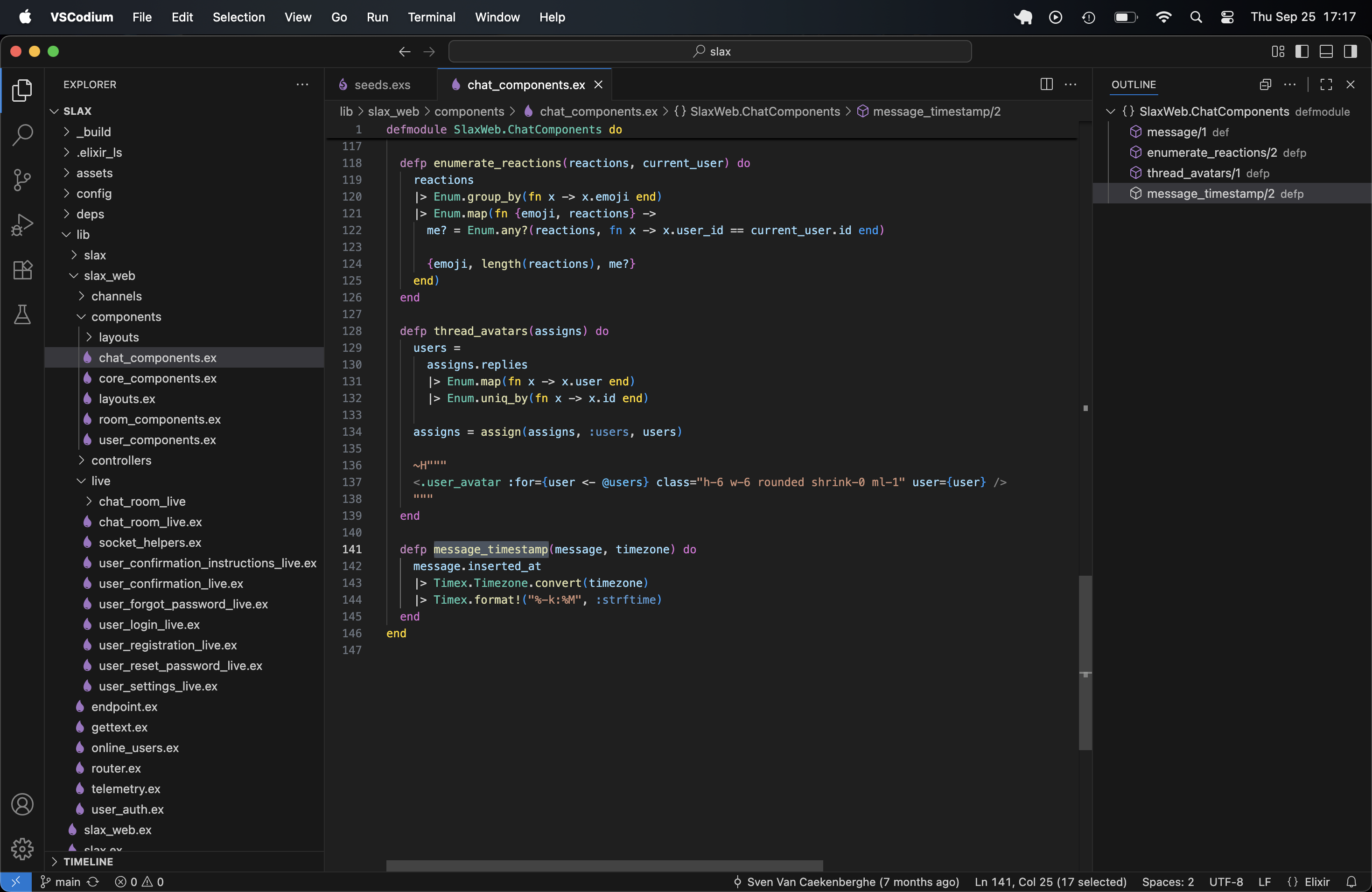Toggle the bottom panel layout

coord(1326,51)
